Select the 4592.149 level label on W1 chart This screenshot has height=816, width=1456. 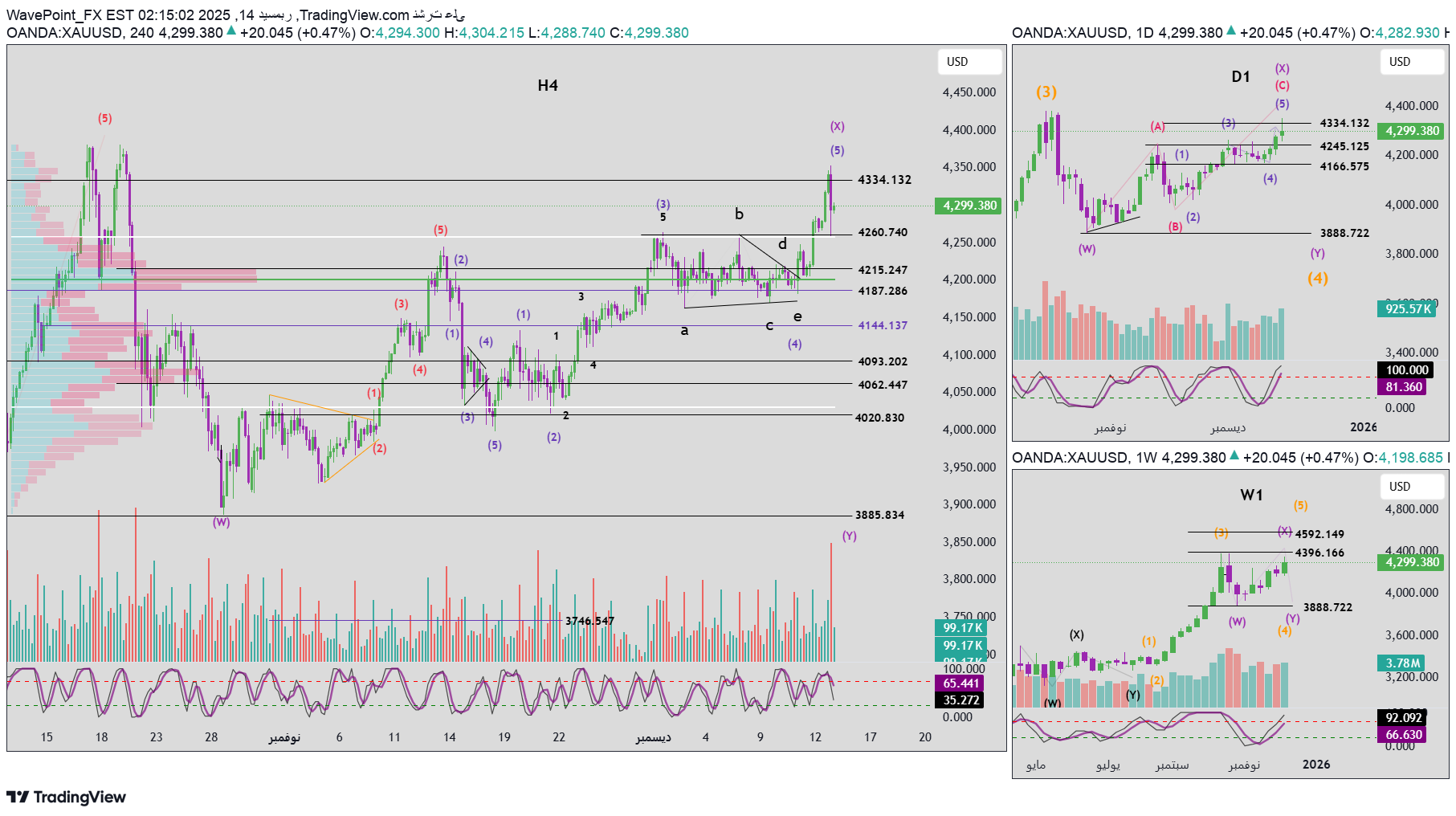(x=1319, y=534)
